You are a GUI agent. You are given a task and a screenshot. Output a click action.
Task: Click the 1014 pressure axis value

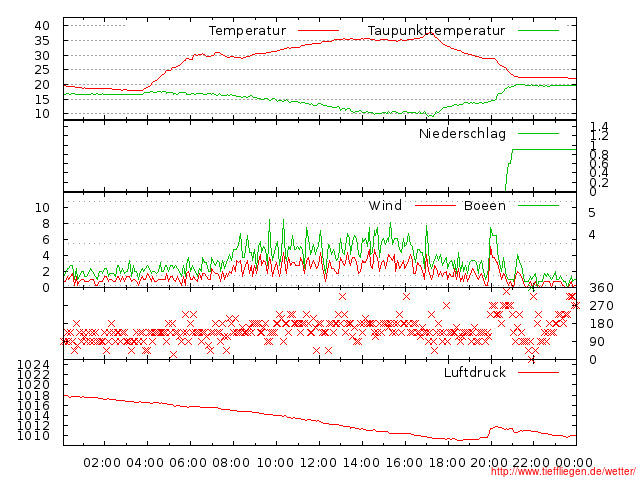click(33, 416)
